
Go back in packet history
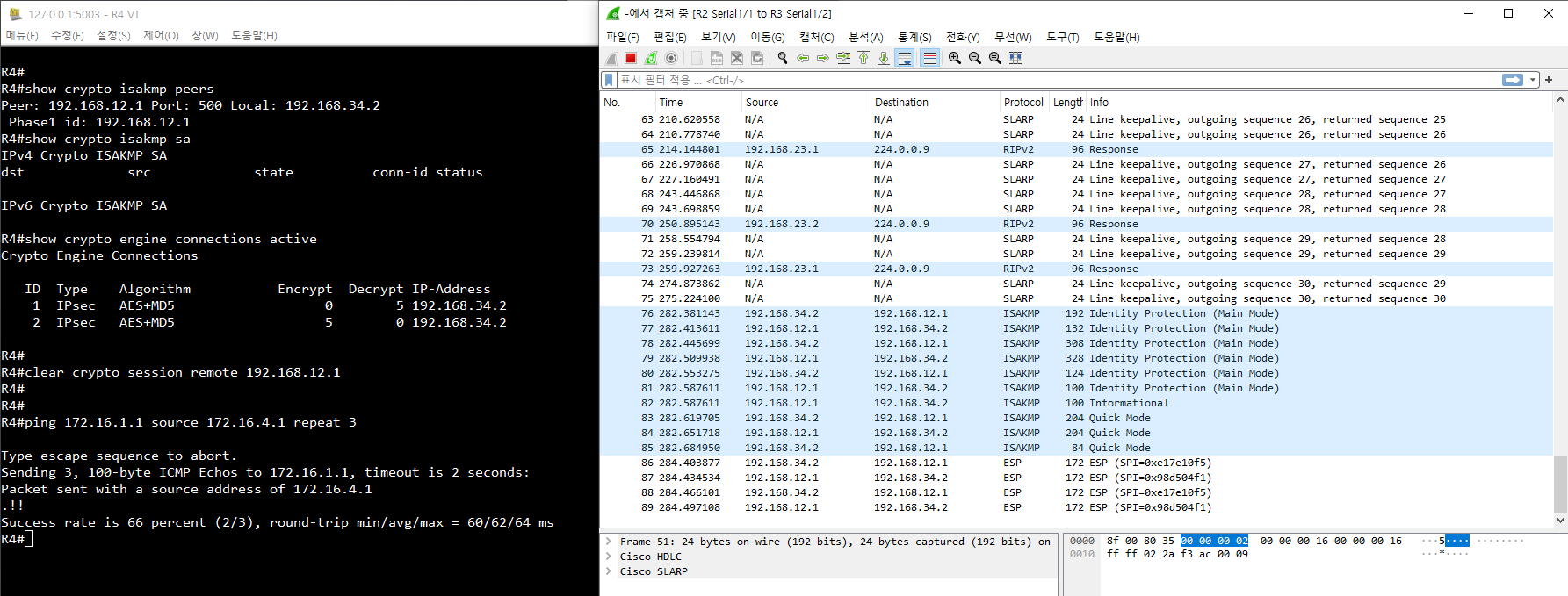click(x=803, y=58)
